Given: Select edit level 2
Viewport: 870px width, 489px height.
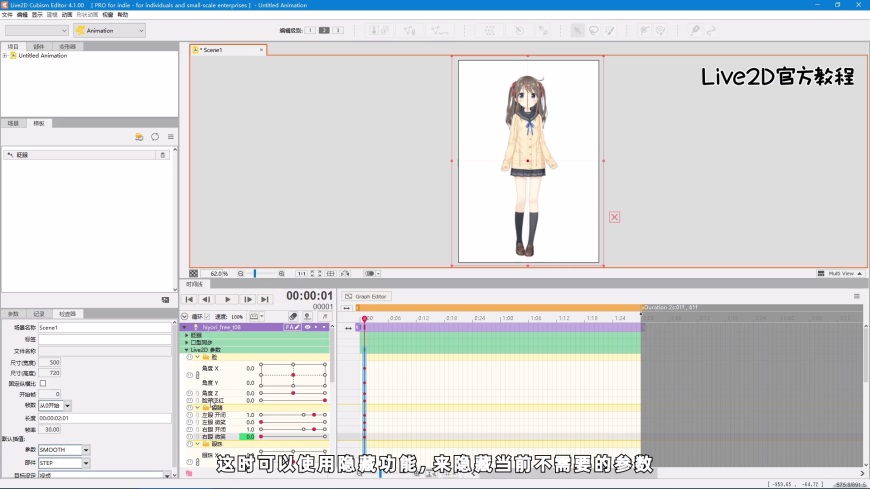Looking at the screenshot, I should [324, 30].
